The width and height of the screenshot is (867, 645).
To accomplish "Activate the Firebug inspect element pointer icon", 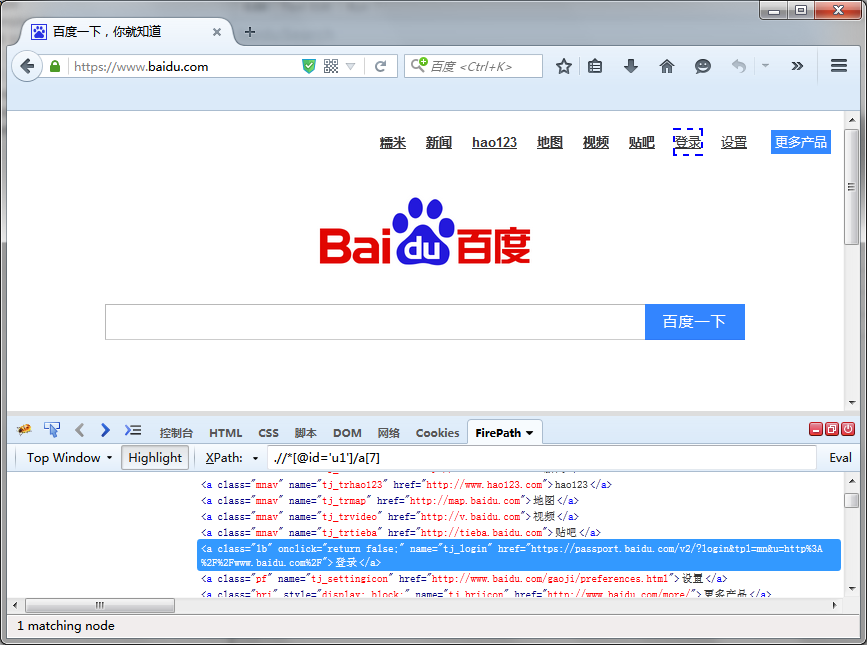I will tap(52, 430).
